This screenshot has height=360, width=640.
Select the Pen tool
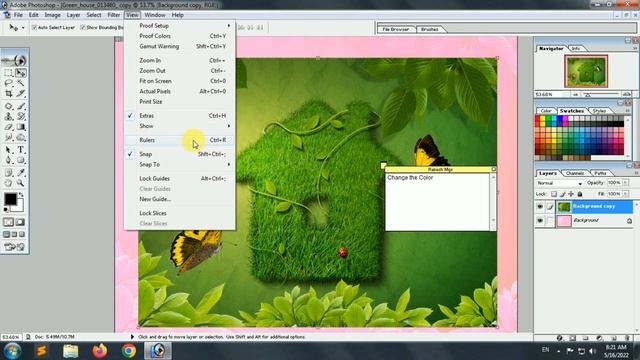coord(8,160)
